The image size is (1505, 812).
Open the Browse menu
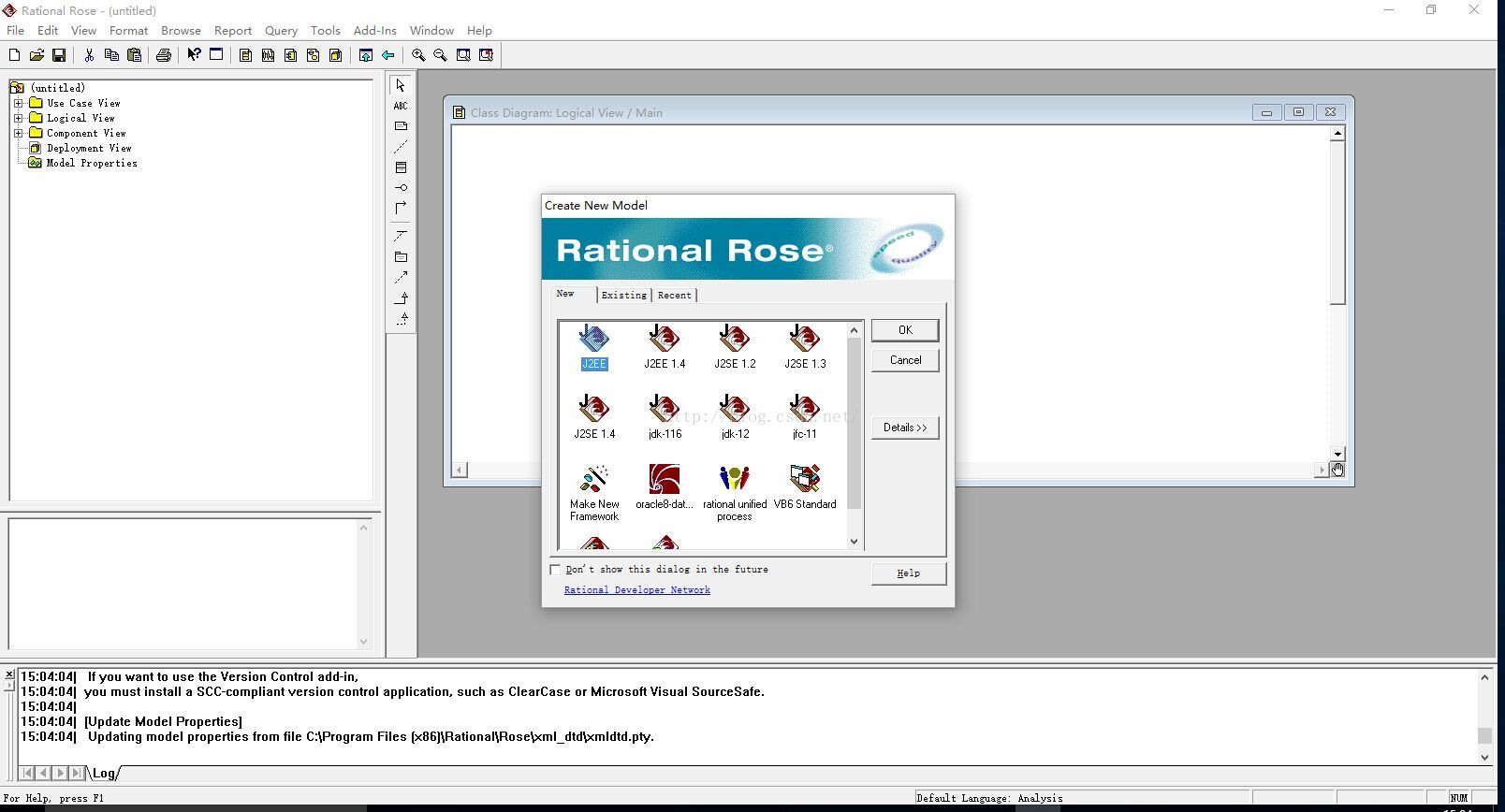pyautogui.click(x=181, y=30)
